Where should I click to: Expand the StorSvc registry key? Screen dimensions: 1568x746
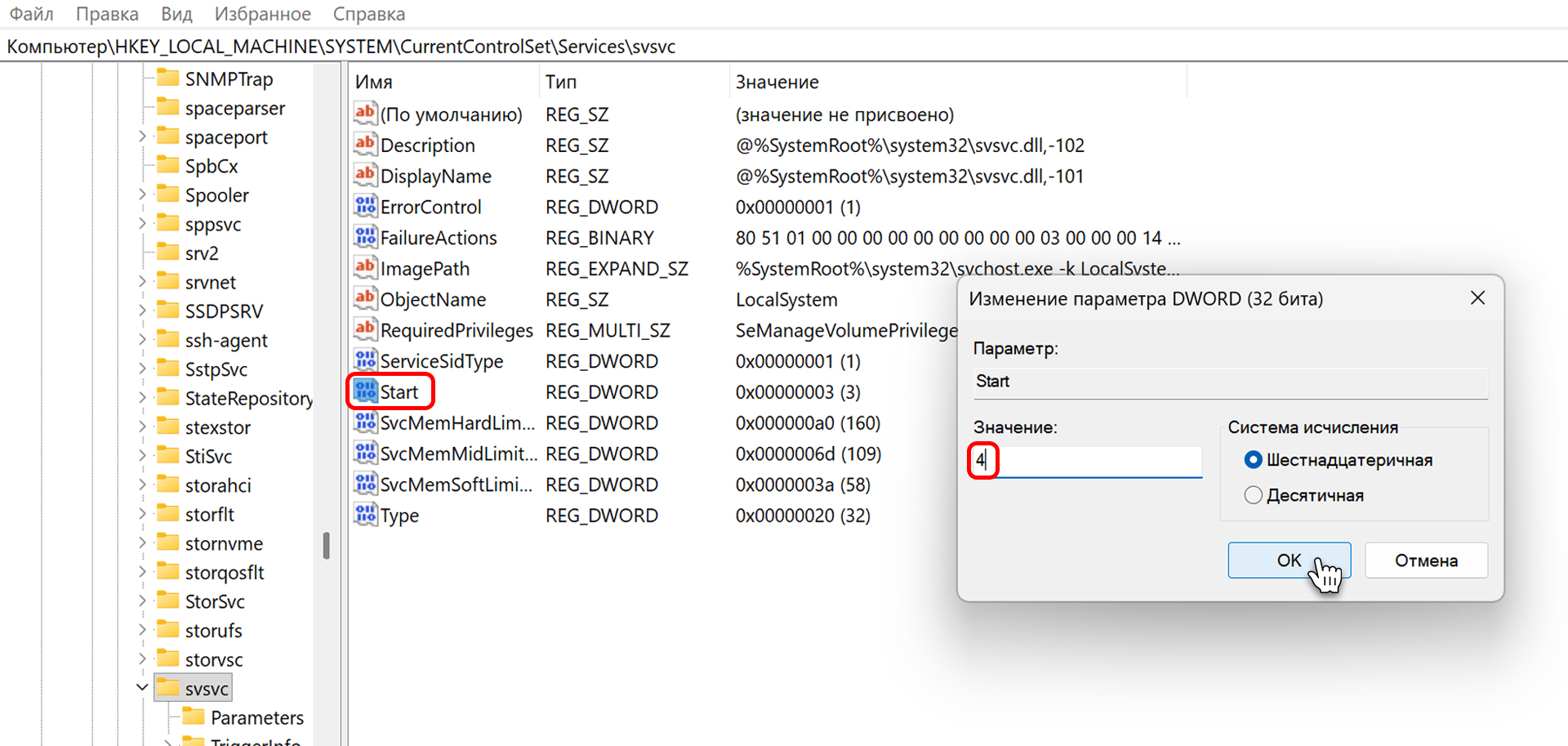point(142,601)
